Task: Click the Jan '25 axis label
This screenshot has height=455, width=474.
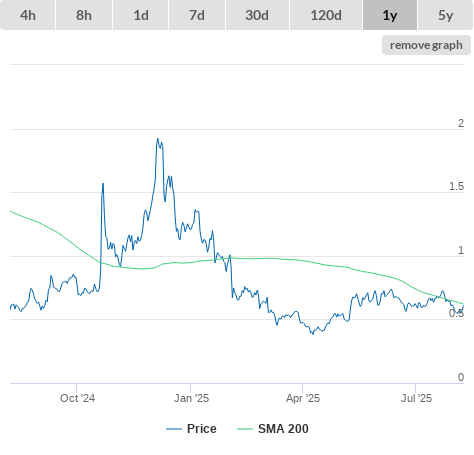Action: tap(191, 398)
